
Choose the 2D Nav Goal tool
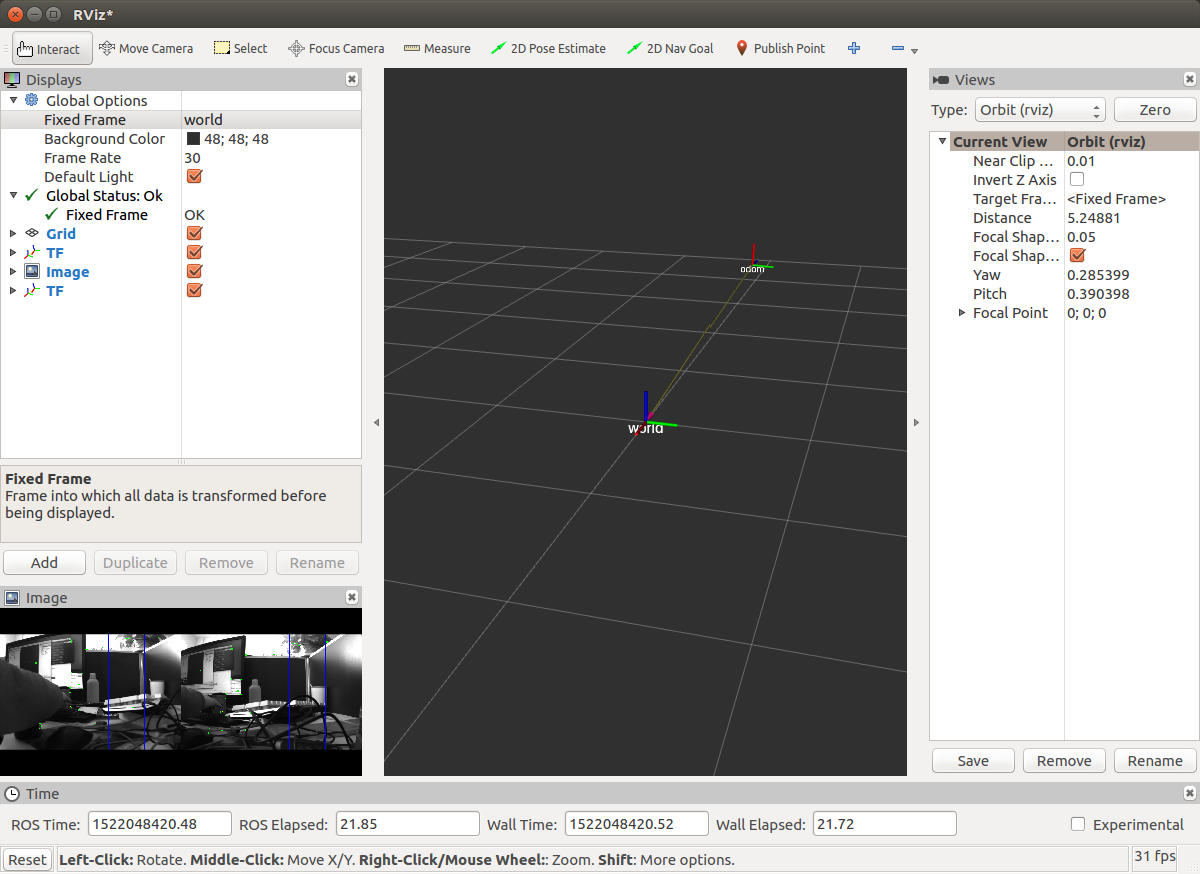click(669, 47)
